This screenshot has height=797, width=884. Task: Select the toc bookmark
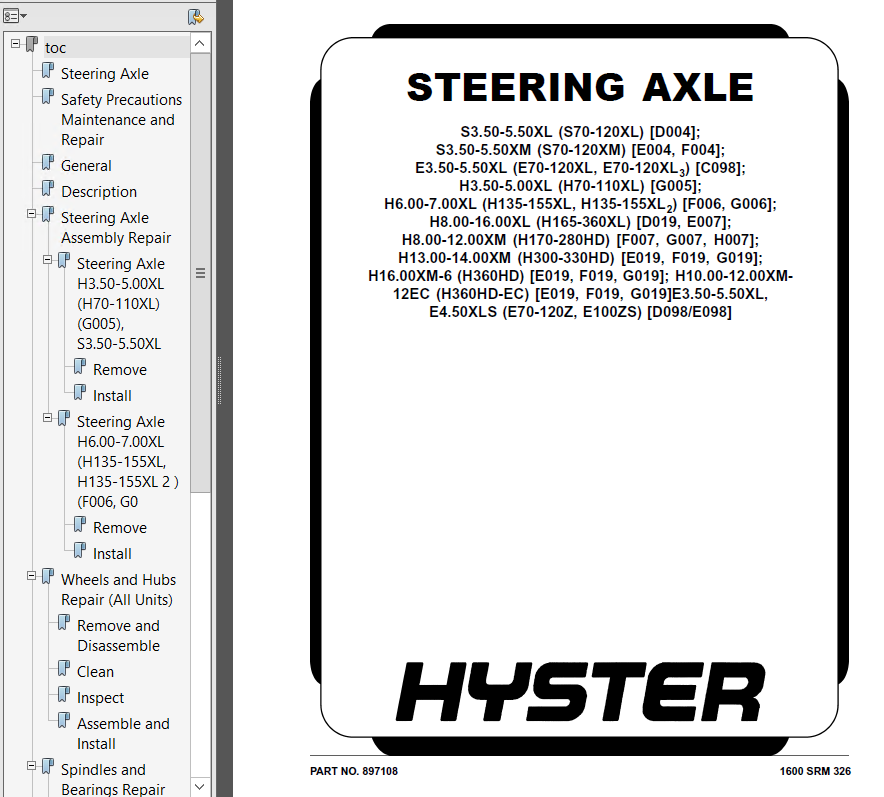click(55, 48)
